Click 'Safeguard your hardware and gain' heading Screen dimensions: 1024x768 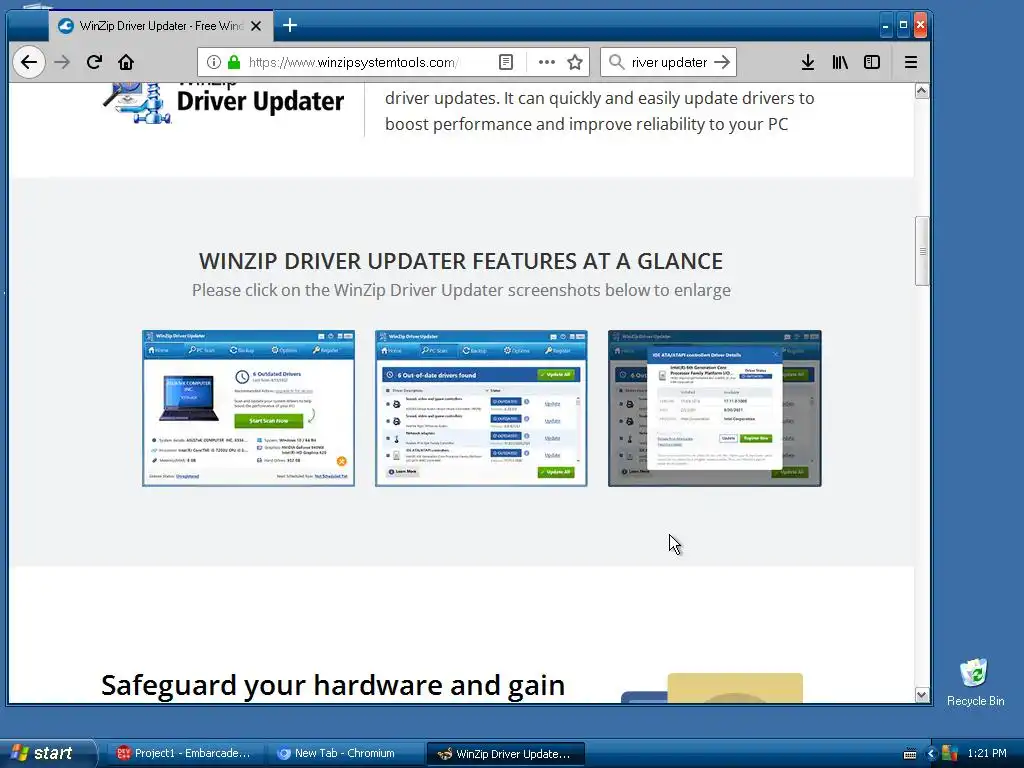click(x=333, y=686)
